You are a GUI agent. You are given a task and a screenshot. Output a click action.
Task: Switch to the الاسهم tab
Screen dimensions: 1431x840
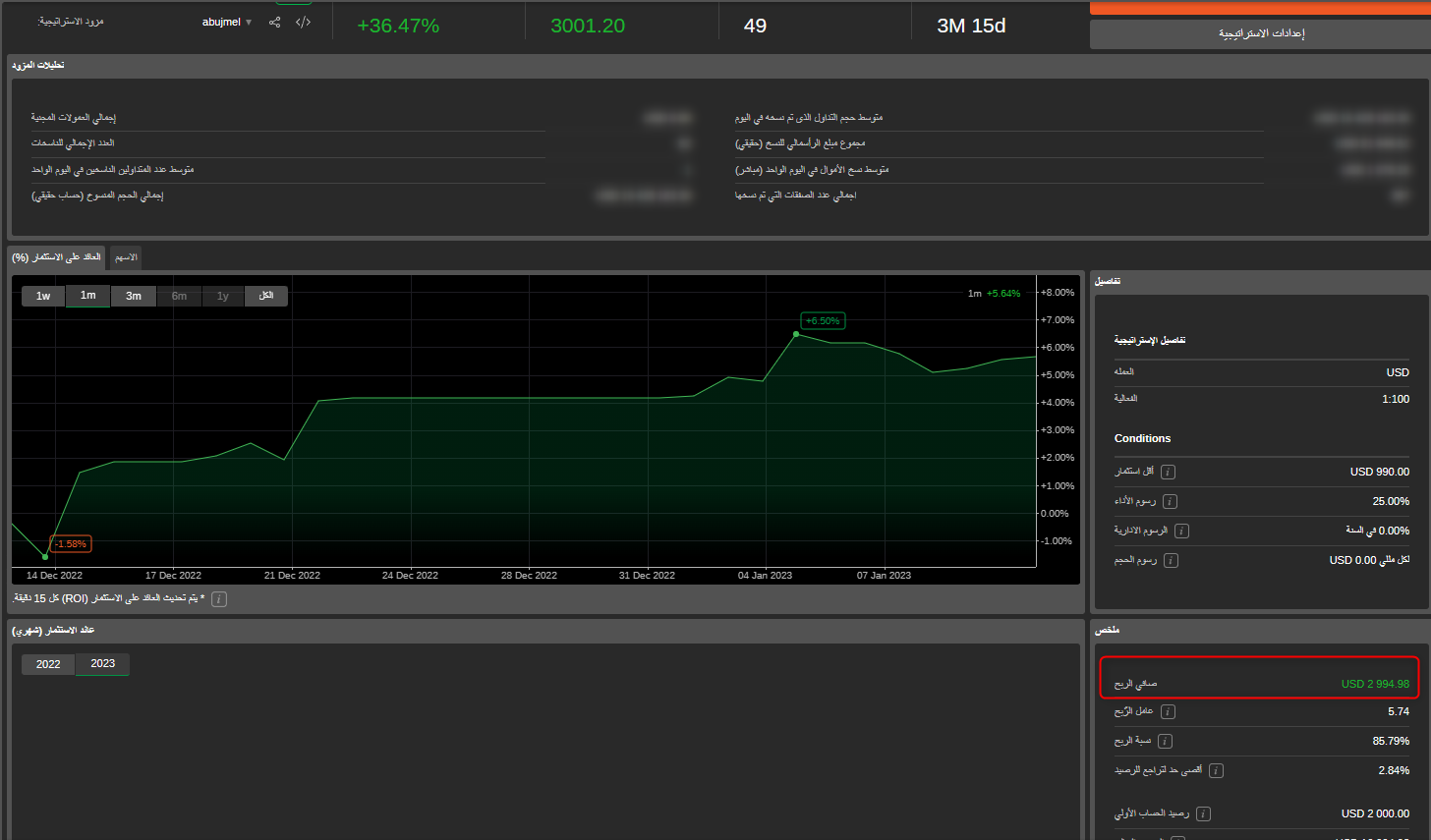[x=126, y=257]
